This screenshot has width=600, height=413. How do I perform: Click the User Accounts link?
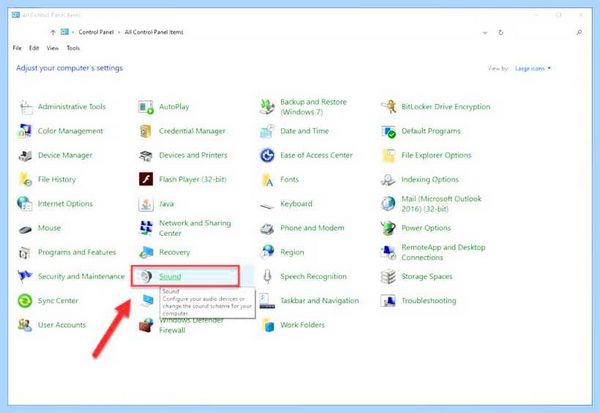click(x=62, y=325)
